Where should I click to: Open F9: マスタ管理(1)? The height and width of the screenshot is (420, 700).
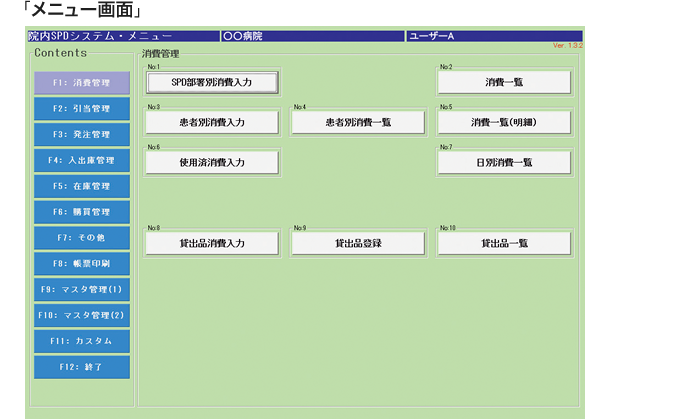pyautogui.click(x=82, y=290)
